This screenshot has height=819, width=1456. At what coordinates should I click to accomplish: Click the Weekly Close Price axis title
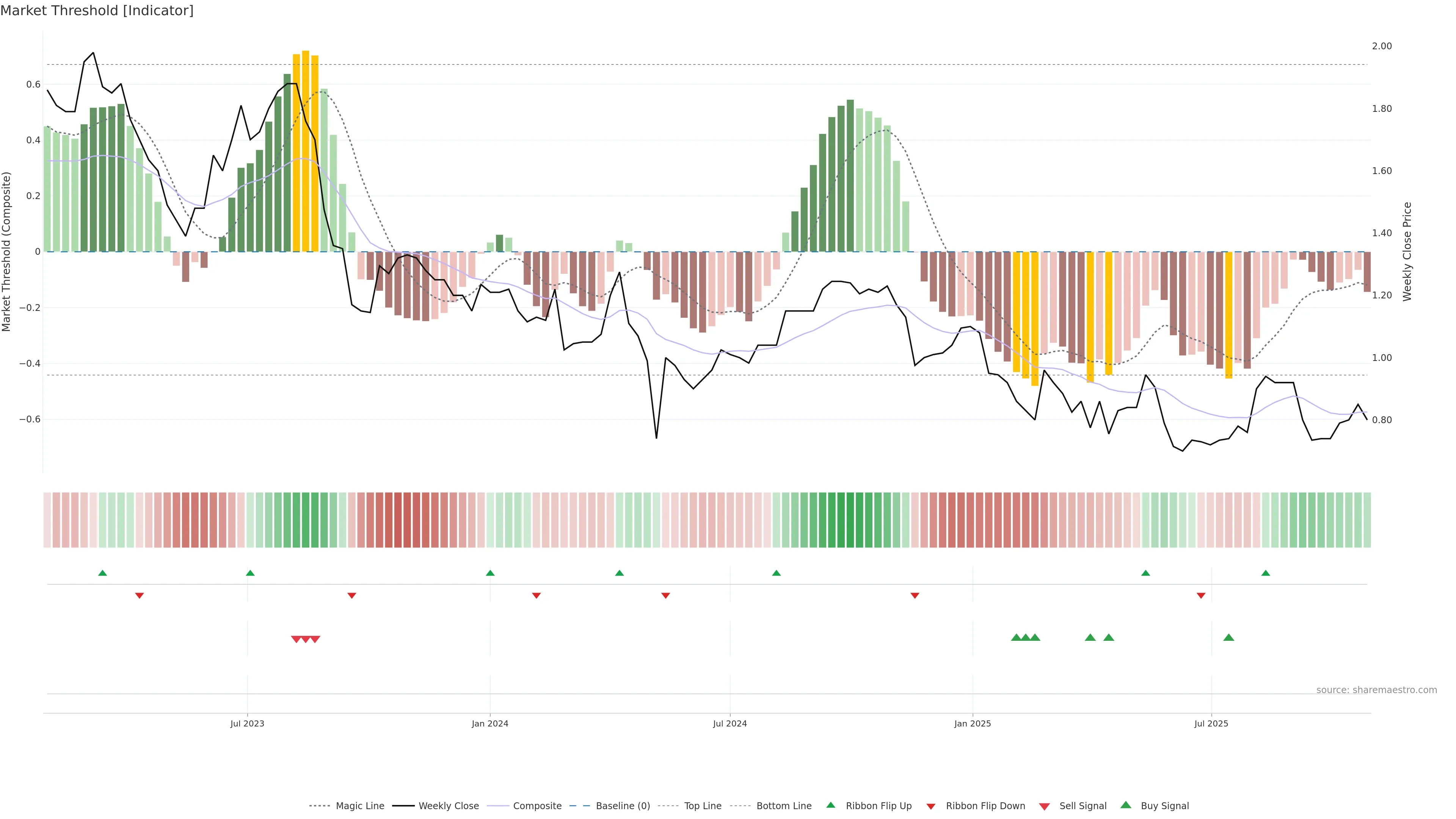click(x=1407, y=251)
